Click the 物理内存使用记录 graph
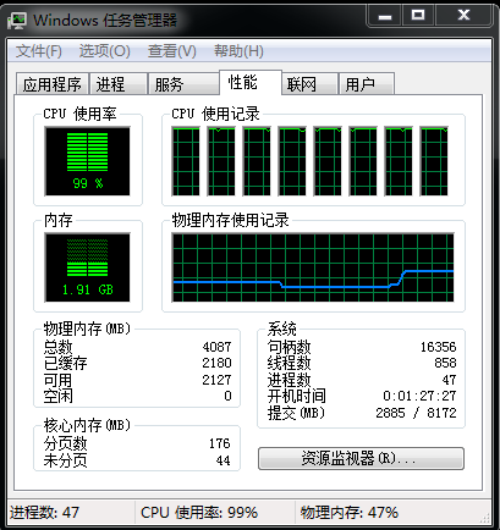 click(313, 267)
